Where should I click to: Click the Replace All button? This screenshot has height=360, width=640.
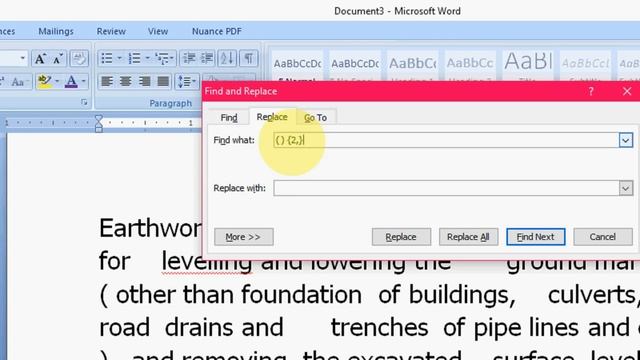click(x=468, y=237)
